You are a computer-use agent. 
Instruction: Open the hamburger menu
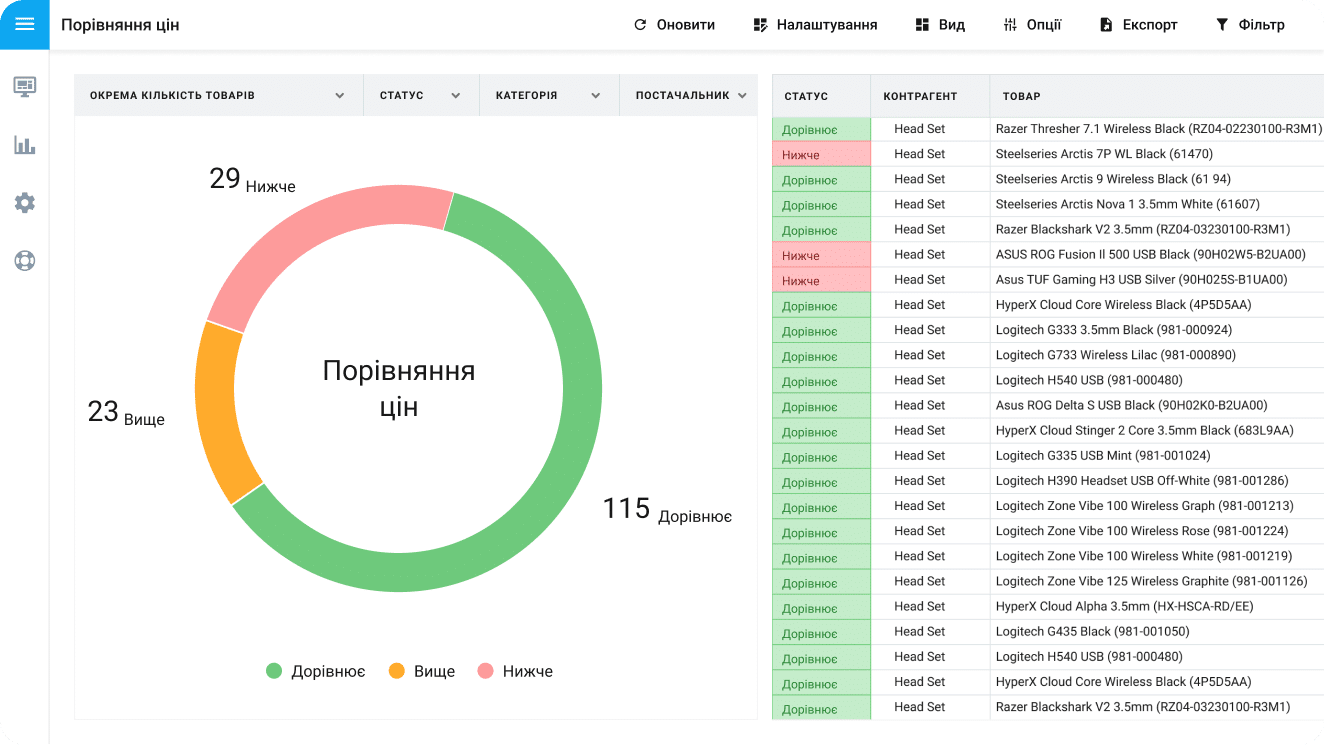[24, 24]
